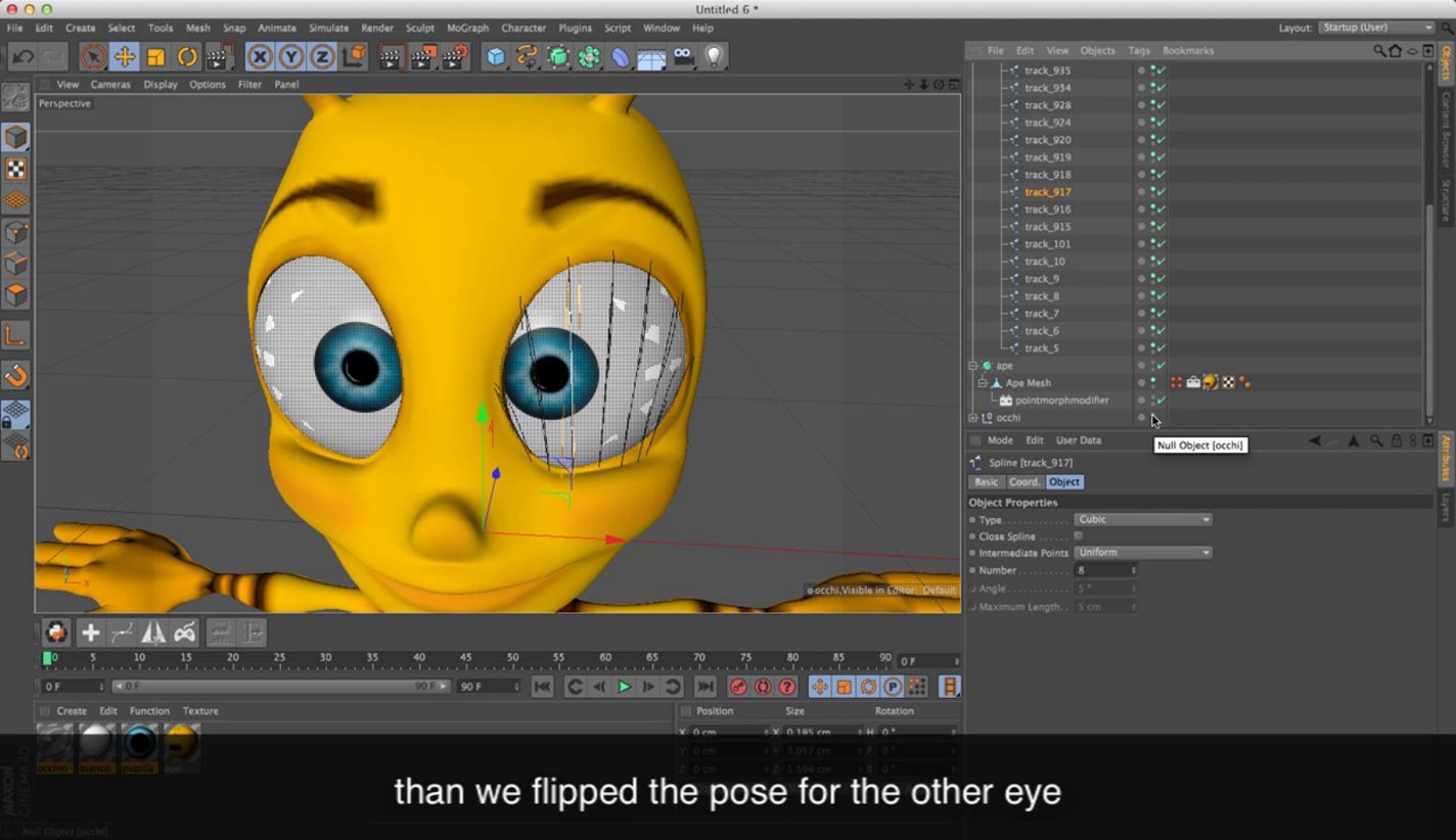Screen dimensions: 1456x840
Task: Open the Material Manager Create menu
Action: tap(72, 711)
